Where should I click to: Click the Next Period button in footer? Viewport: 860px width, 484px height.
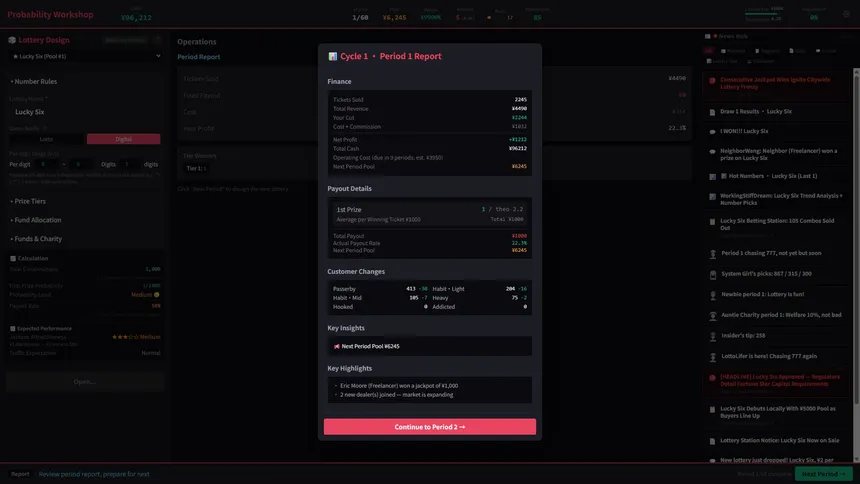tap(823, 474)
